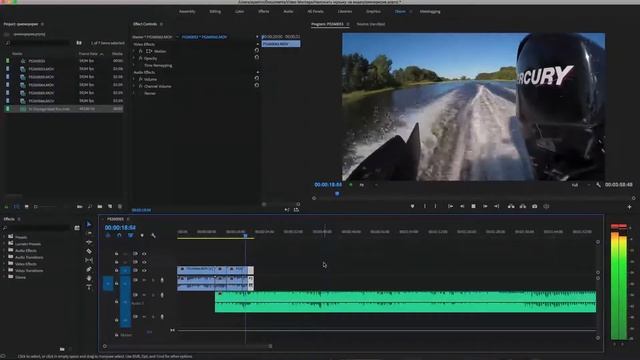Open the Full playback resolution dropdown
The height and width of the screenshot is (360, 640).
coord(580,185)
